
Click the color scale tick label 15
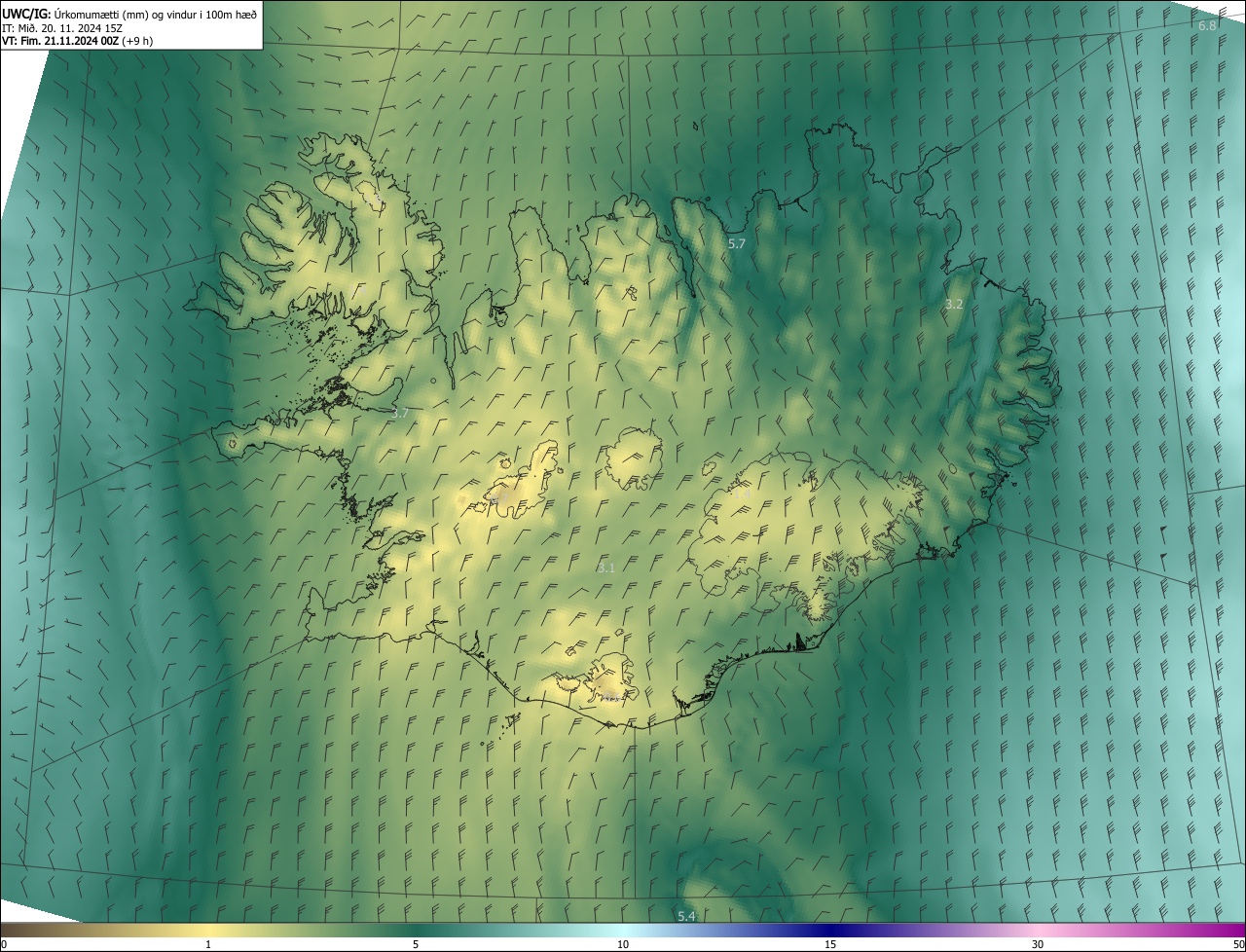[x=830, y=944]
